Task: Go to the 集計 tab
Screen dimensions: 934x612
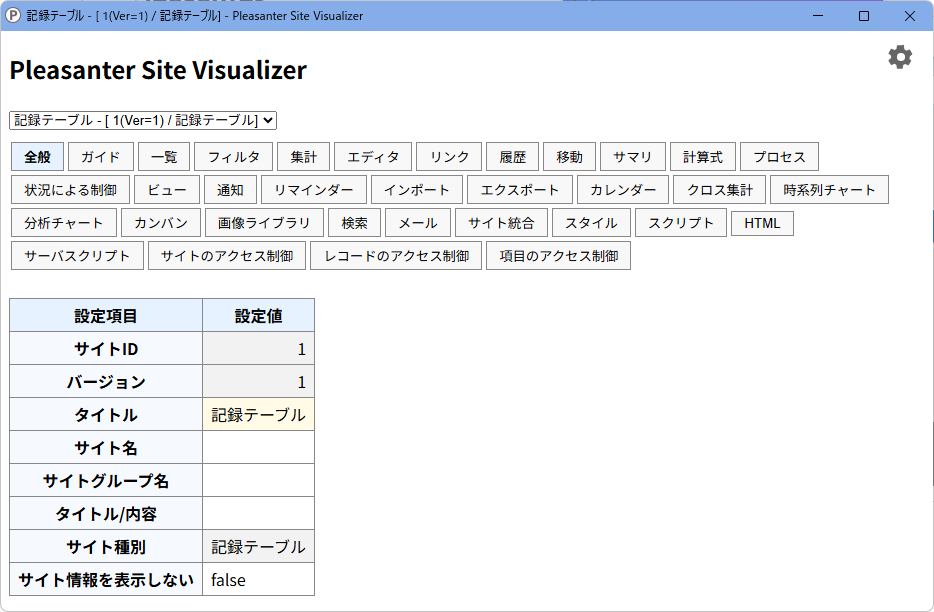Action: [x=303, y=157]
